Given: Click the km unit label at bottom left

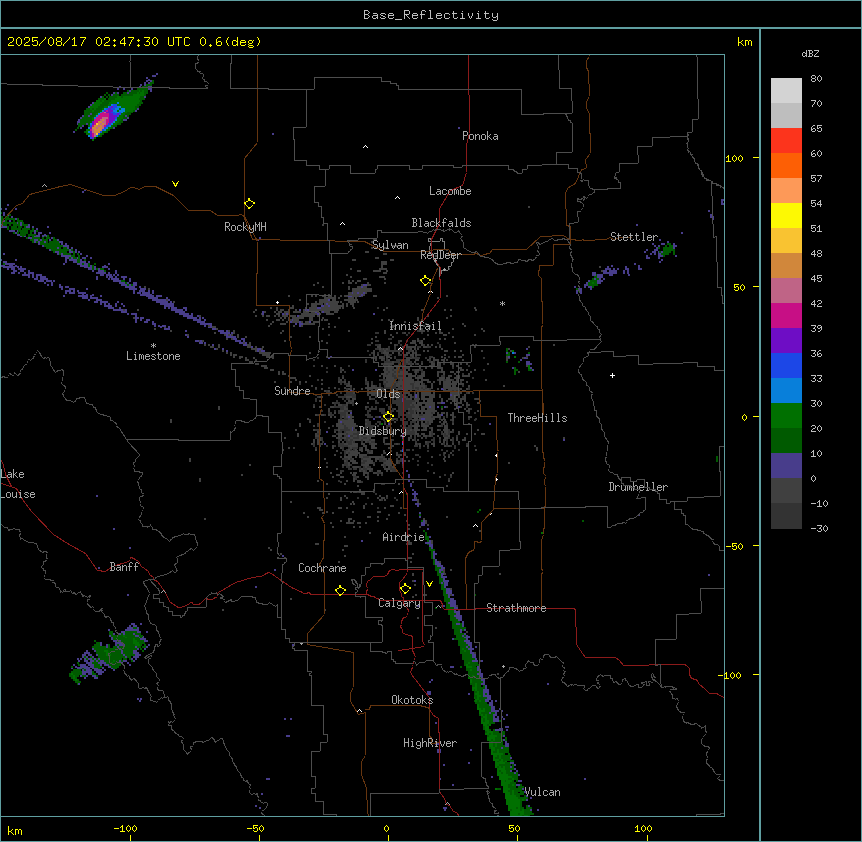Looking at the screenshot, I should point(15,831).
